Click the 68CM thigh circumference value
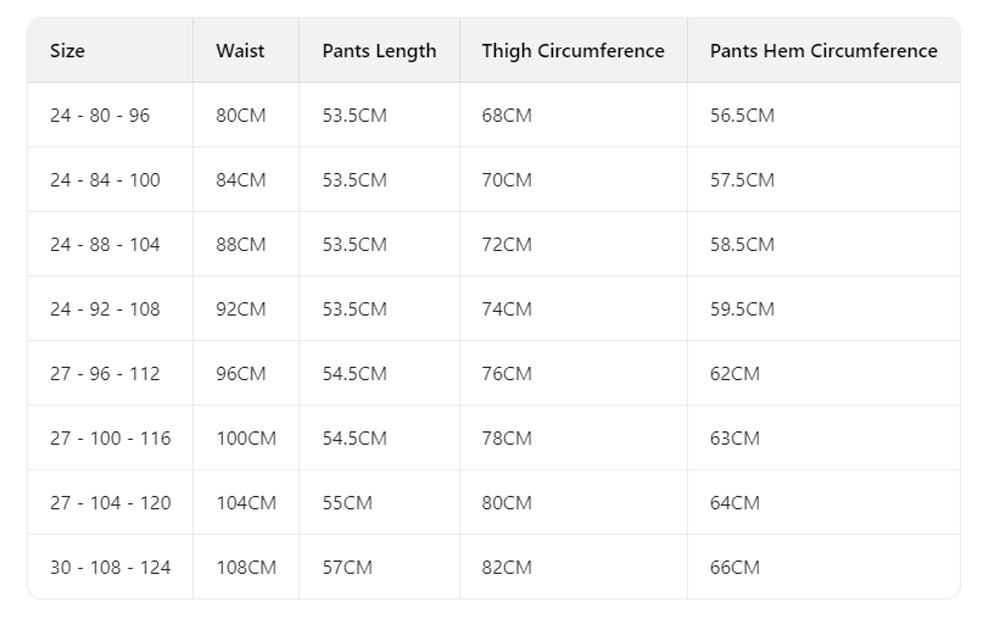Screen dimensions: 1000x619 tap(507, 115)
